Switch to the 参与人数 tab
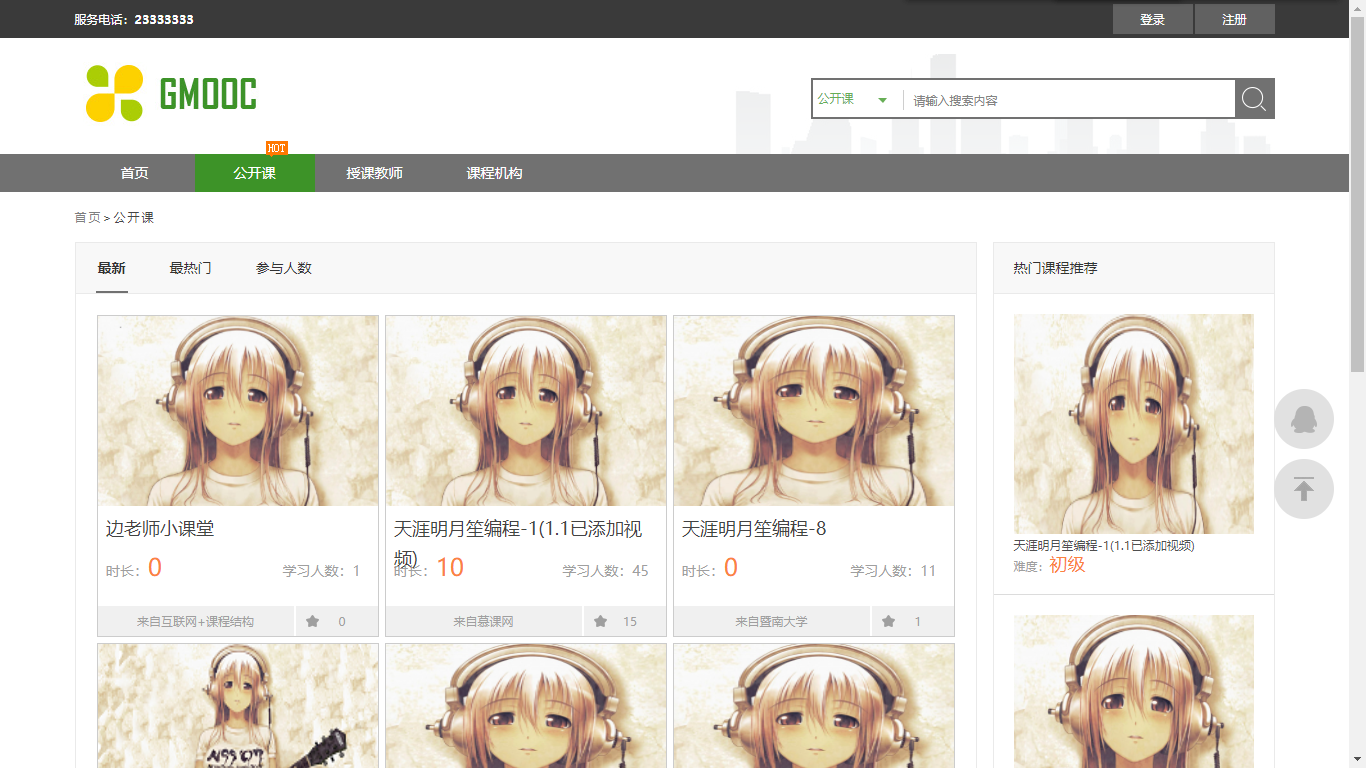 pyautogui.click(x=284, y=268)
